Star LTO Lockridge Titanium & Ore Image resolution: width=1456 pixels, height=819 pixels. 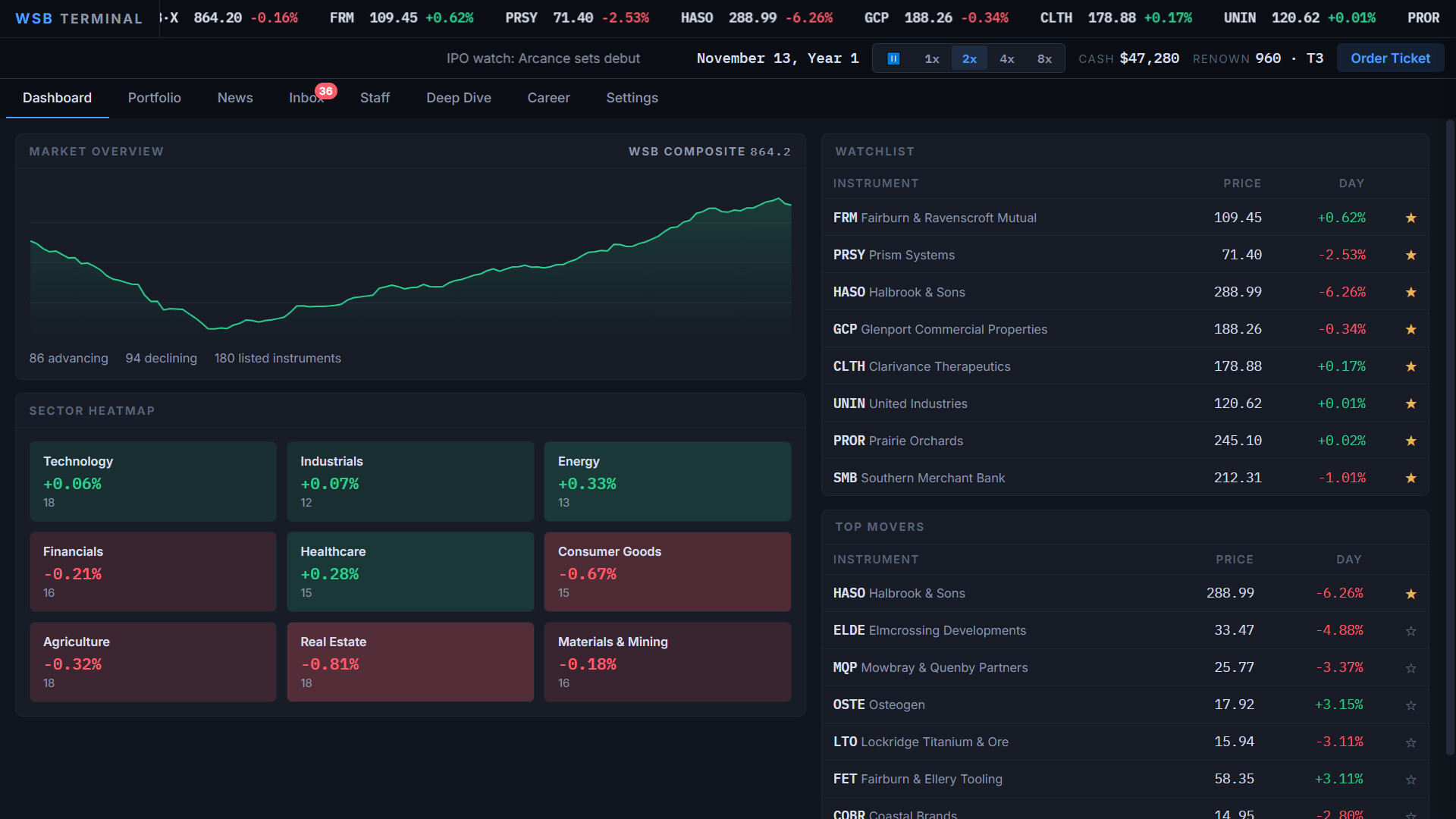coord(1410,742)
